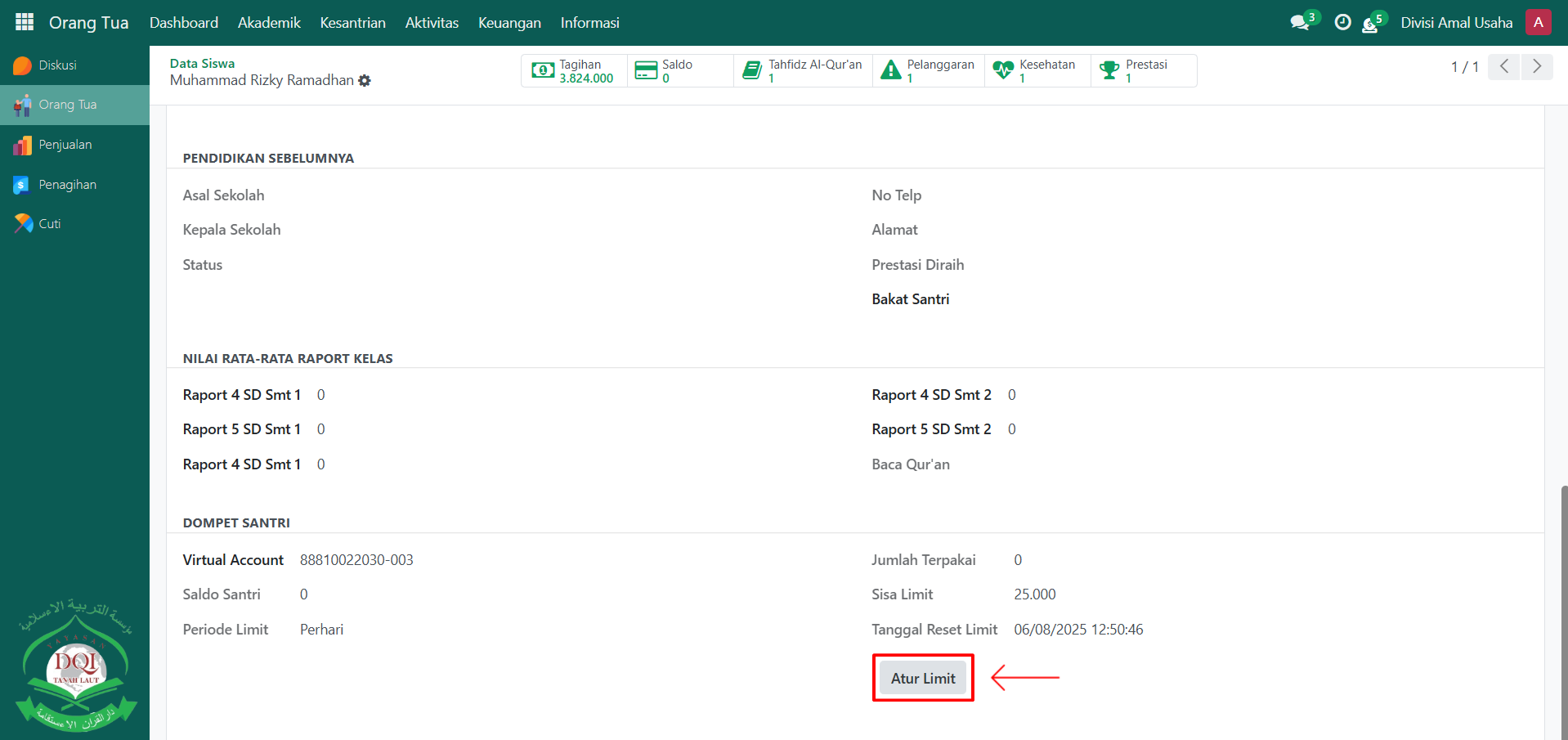Go to next record arrow

(x=1536, y=66)
